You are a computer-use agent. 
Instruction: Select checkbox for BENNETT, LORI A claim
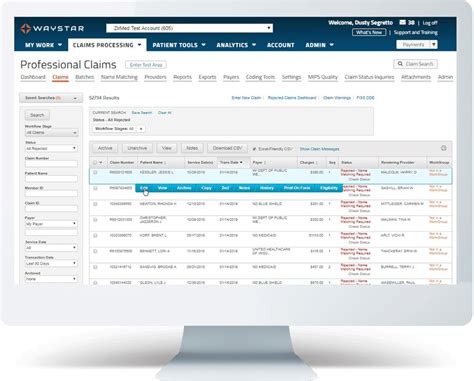(x=95, y=251)
